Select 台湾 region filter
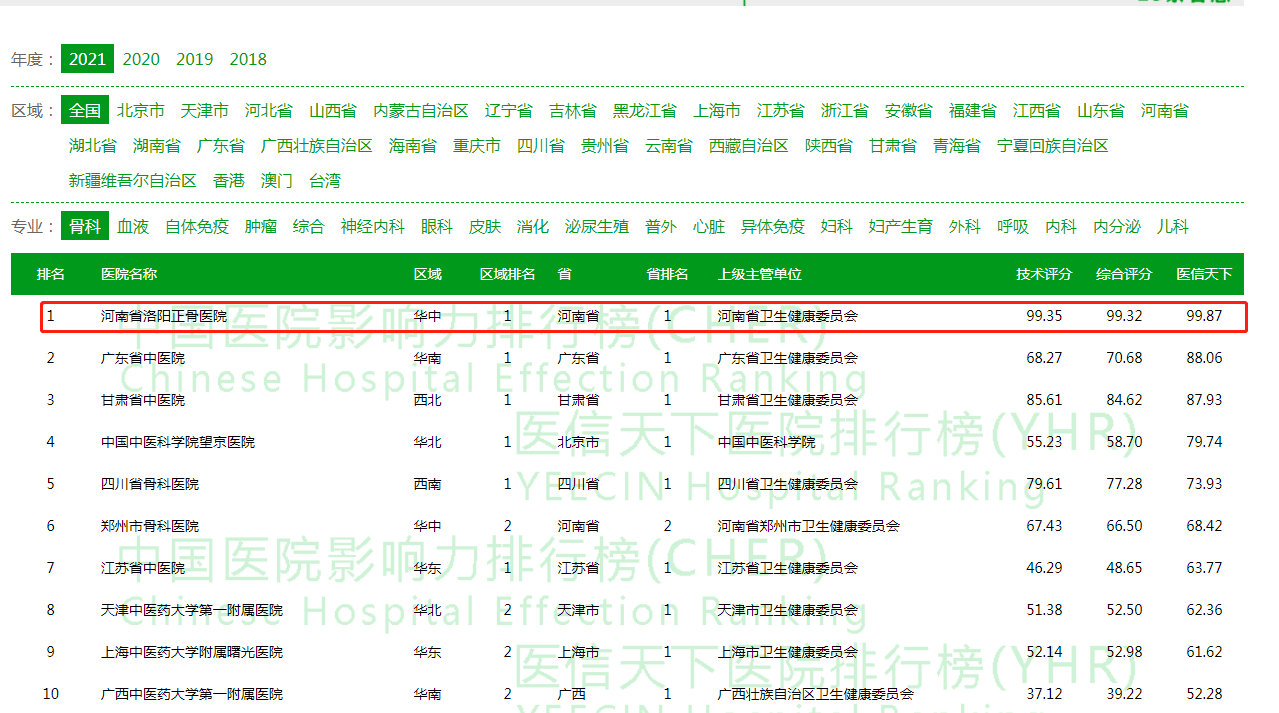1279x713 pixels. coord(324,181)
